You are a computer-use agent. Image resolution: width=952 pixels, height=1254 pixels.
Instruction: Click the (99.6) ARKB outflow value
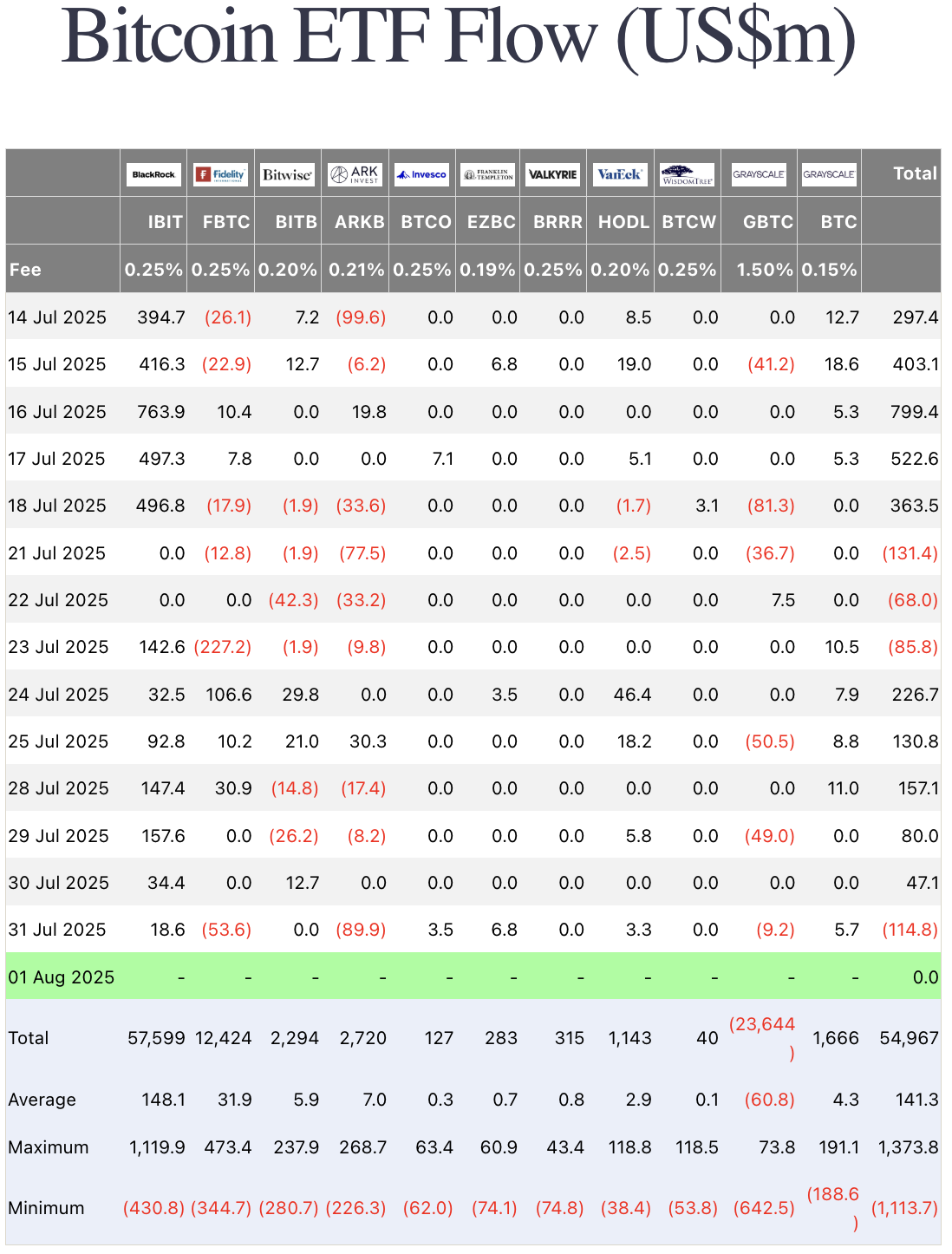(361, 317)
